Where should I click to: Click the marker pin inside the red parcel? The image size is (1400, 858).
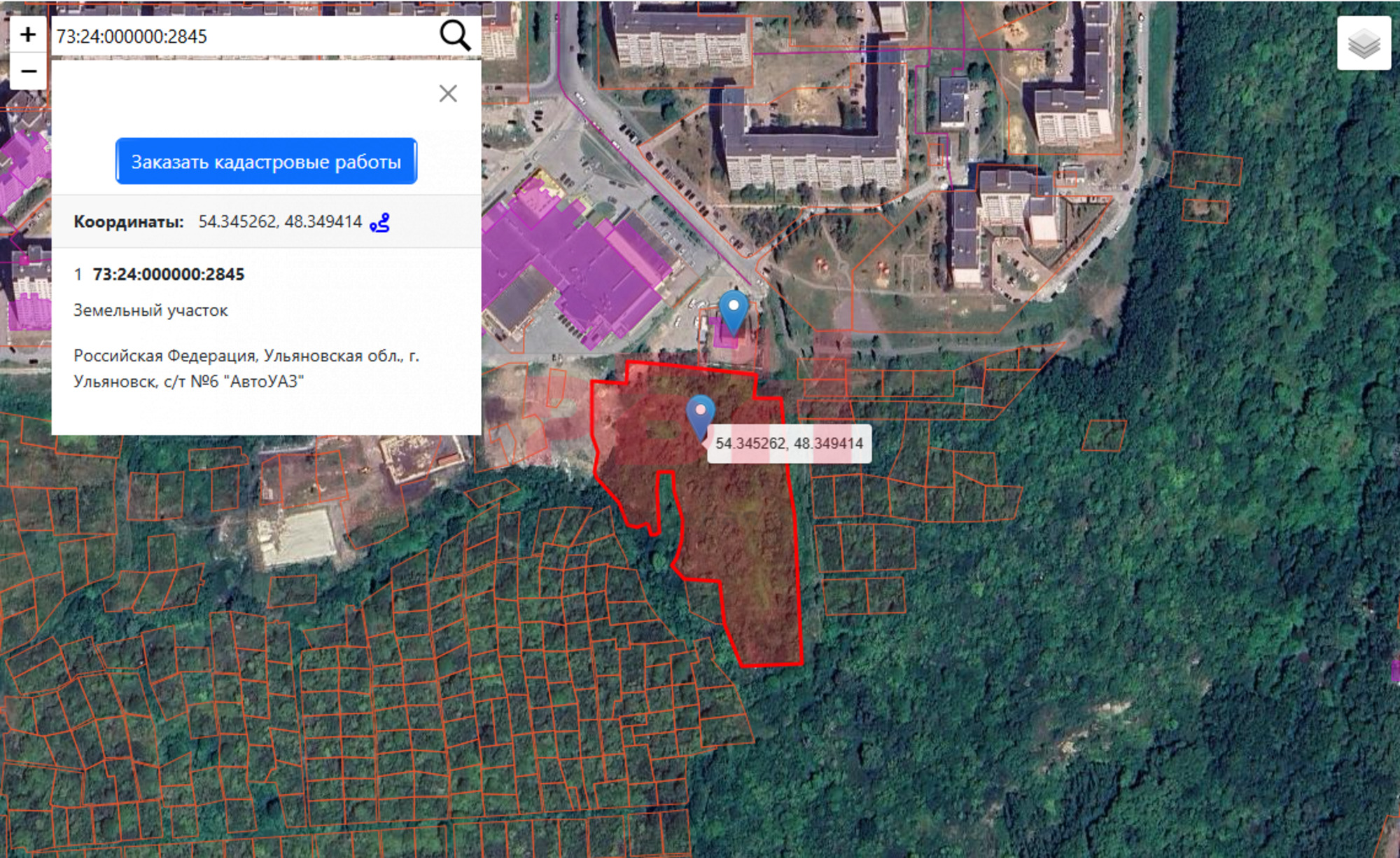700,415
